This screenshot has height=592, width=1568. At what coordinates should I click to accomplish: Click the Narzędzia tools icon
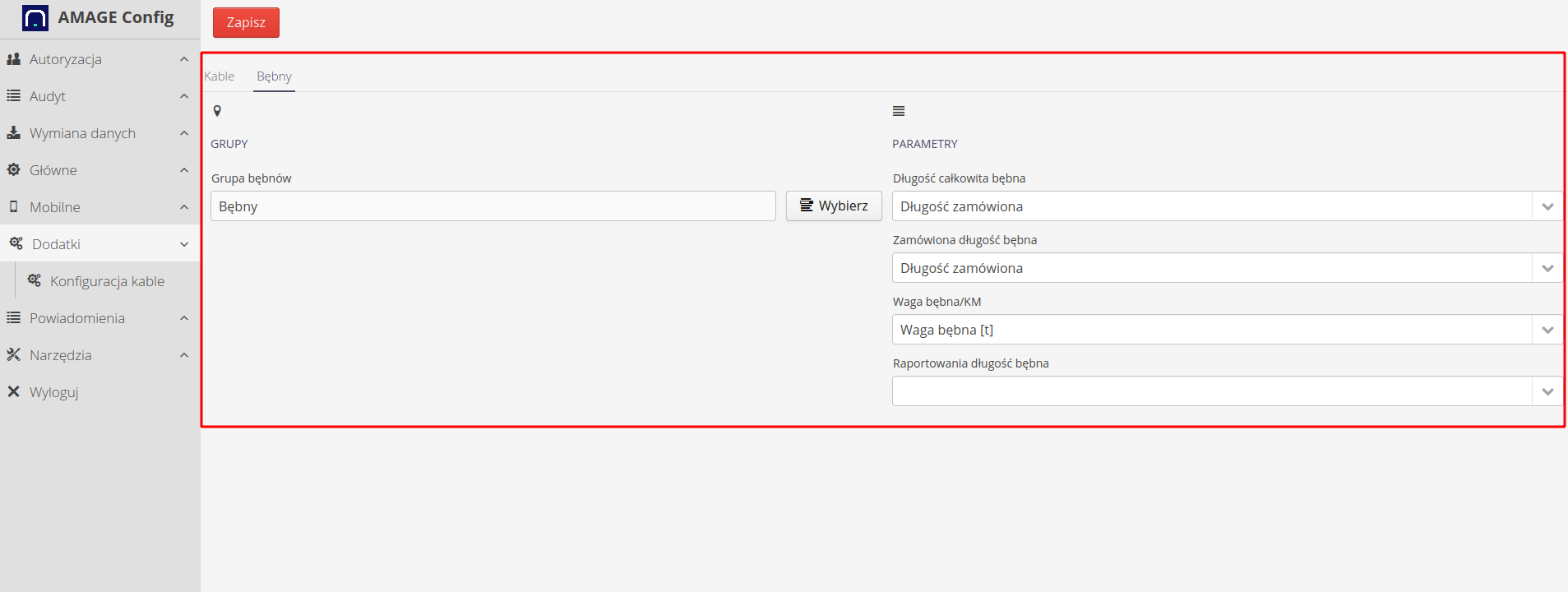13,355
